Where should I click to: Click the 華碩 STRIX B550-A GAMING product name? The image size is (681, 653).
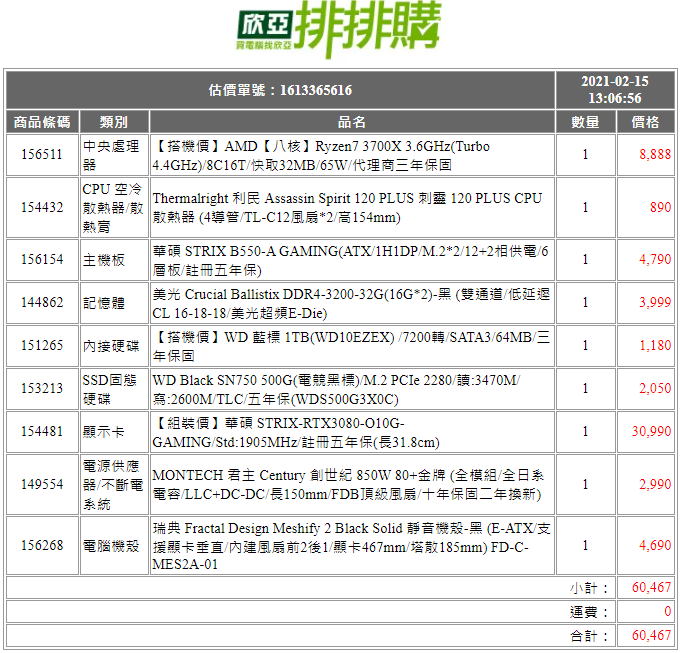coord(352,260)
